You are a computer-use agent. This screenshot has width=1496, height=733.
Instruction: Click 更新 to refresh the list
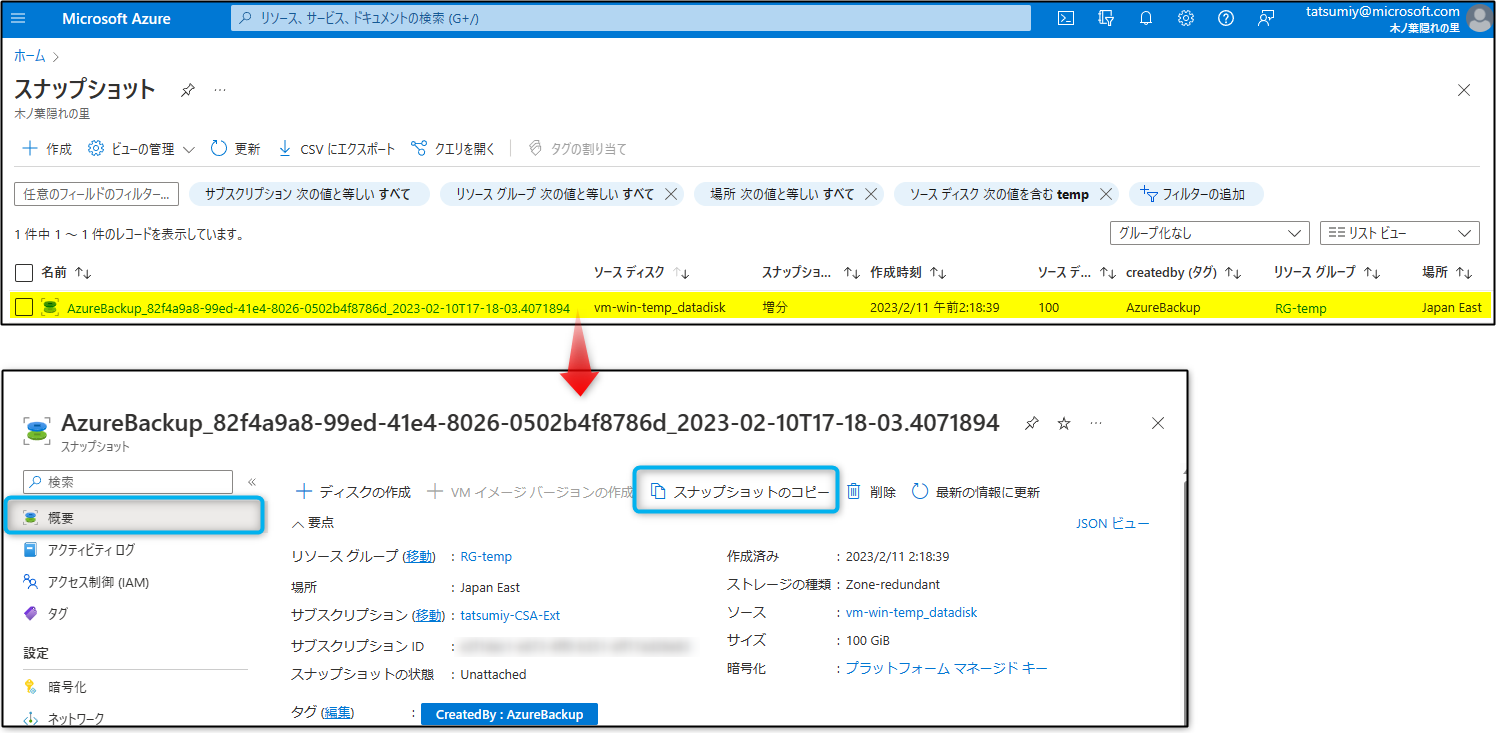coord(235,149)
